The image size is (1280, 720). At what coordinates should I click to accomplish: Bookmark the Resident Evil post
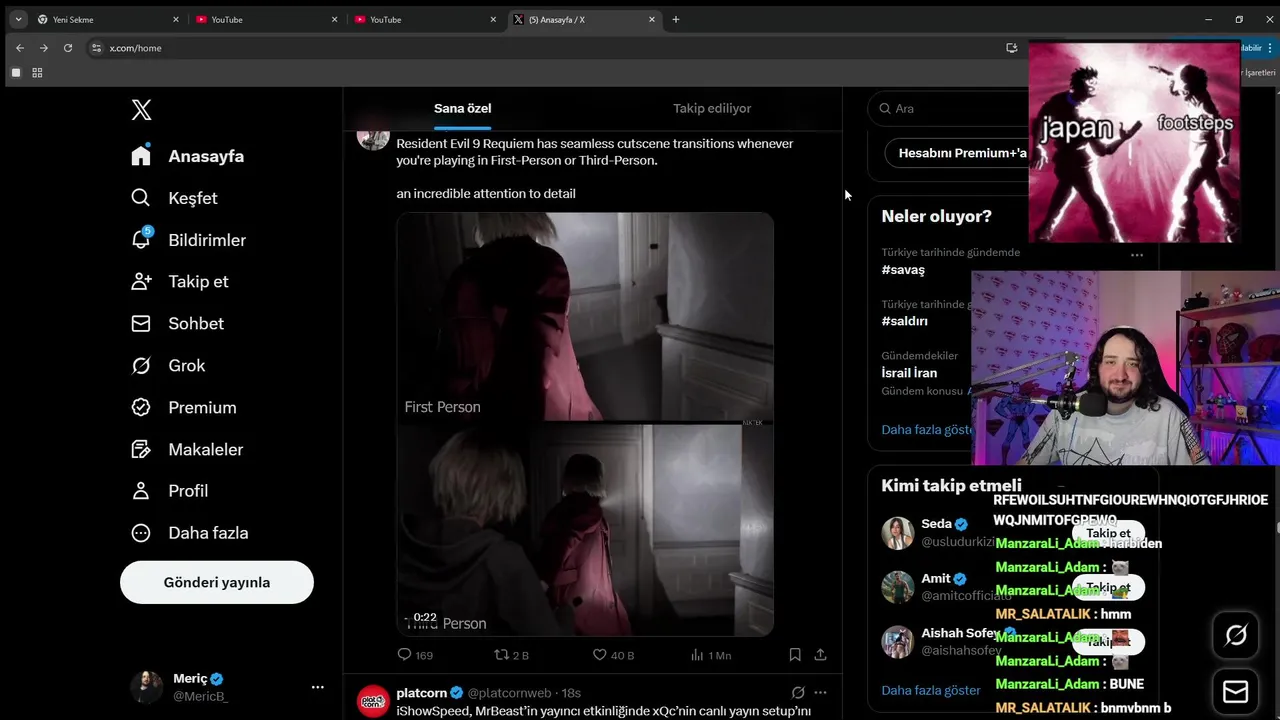(x=795, y=655)
